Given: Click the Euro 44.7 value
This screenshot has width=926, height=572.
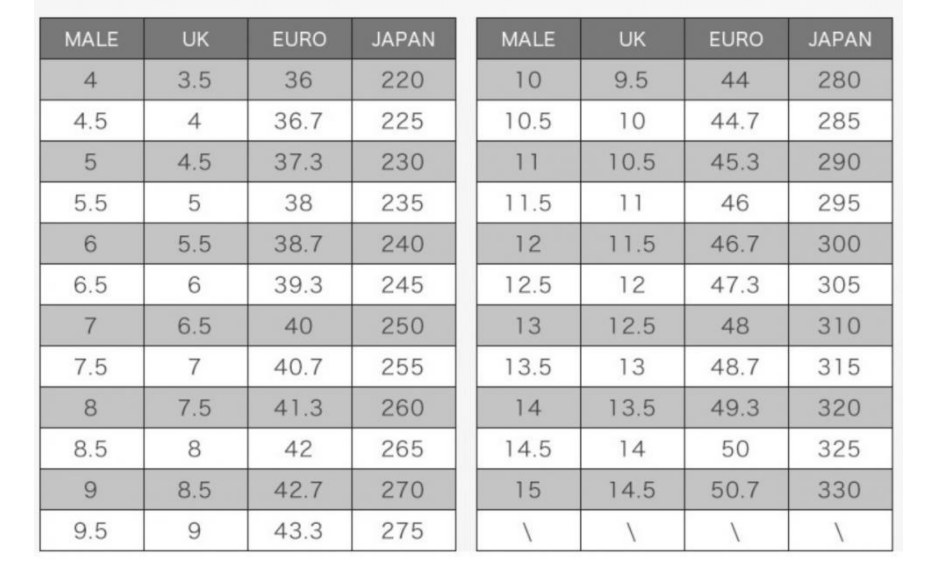Looking at the screenshot, I should coord(735,121).
